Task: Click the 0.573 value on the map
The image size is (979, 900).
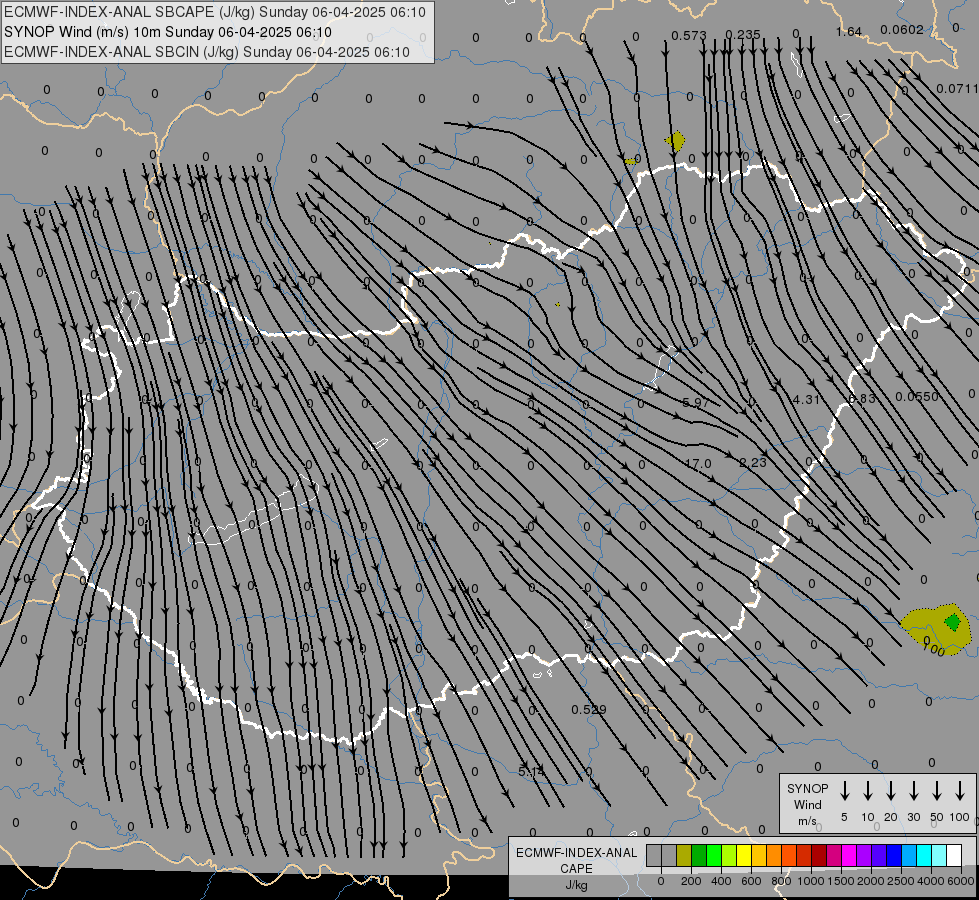Action: [689, 36]
